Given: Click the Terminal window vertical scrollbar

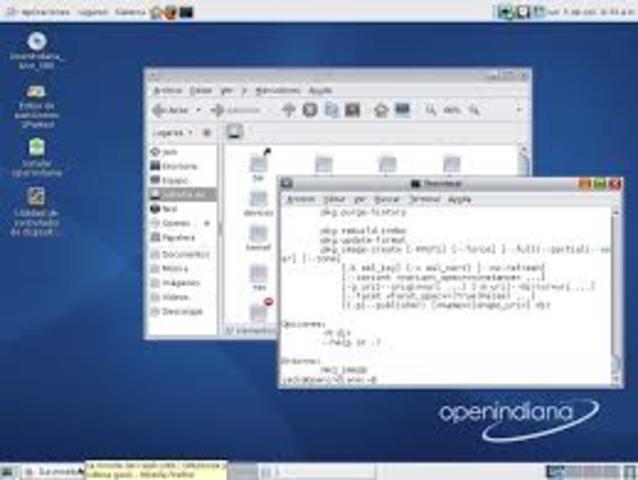Looking at the screenshot, I should point(615,296).
